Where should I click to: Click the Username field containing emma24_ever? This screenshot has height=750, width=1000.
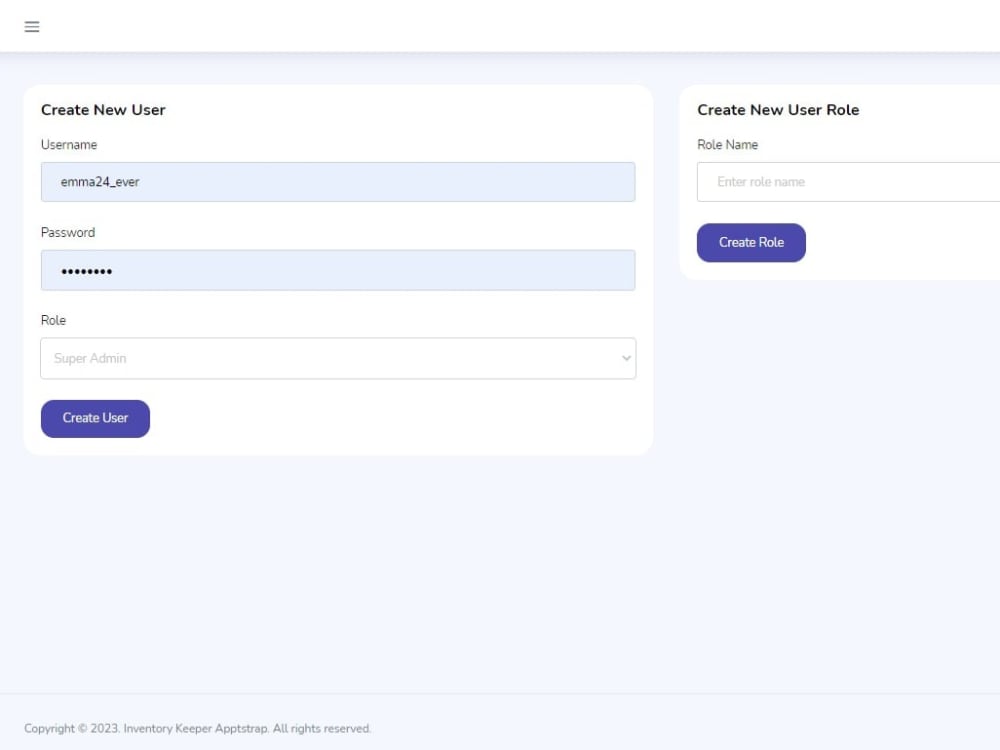[337, 182]
